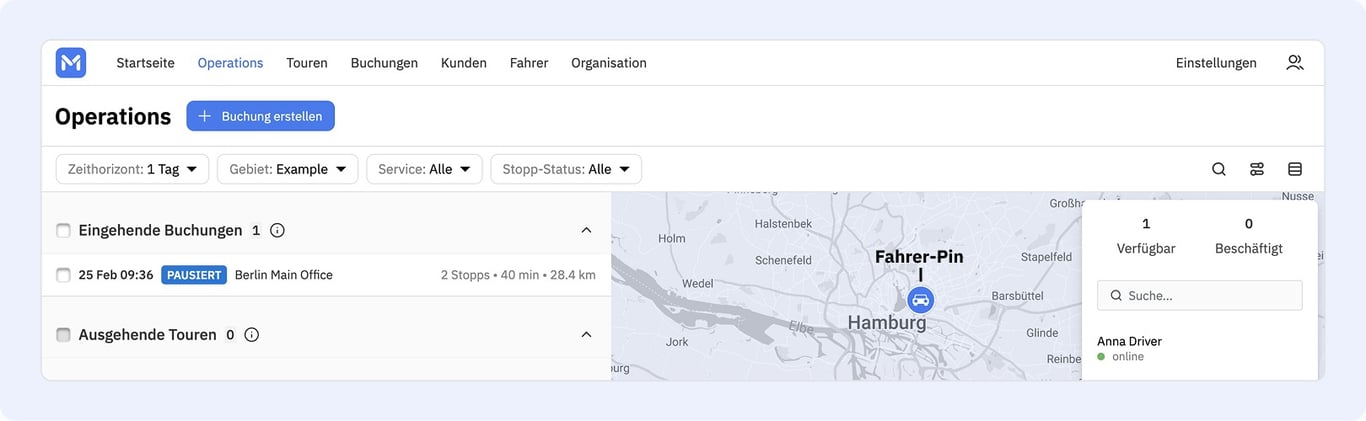Click the Beschäftigt driver count
This screenshot has width=1366, height=421.
click(x=1249, y=236)
